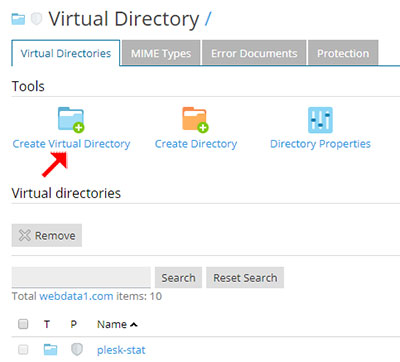The width and height of the screenshot is (400, 362).
Task: Focus the virtual directories search field
Action: pos(81,277)
